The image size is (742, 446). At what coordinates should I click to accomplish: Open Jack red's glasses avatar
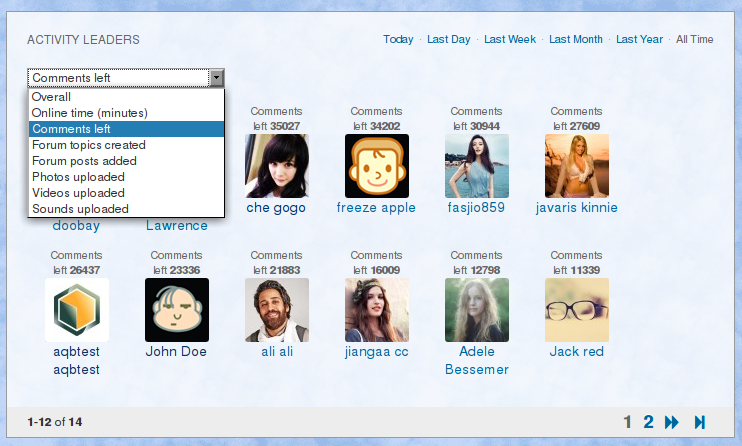[577, 310]
